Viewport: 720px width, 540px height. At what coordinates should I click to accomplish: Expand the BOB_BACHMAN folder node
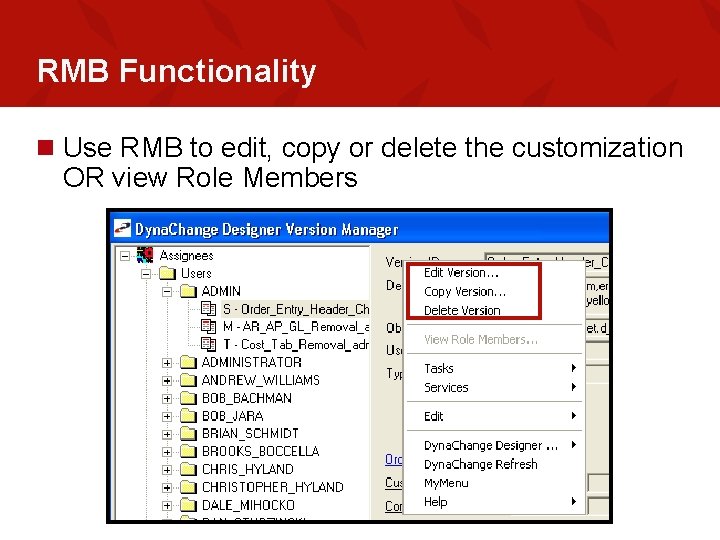(167, 399)
